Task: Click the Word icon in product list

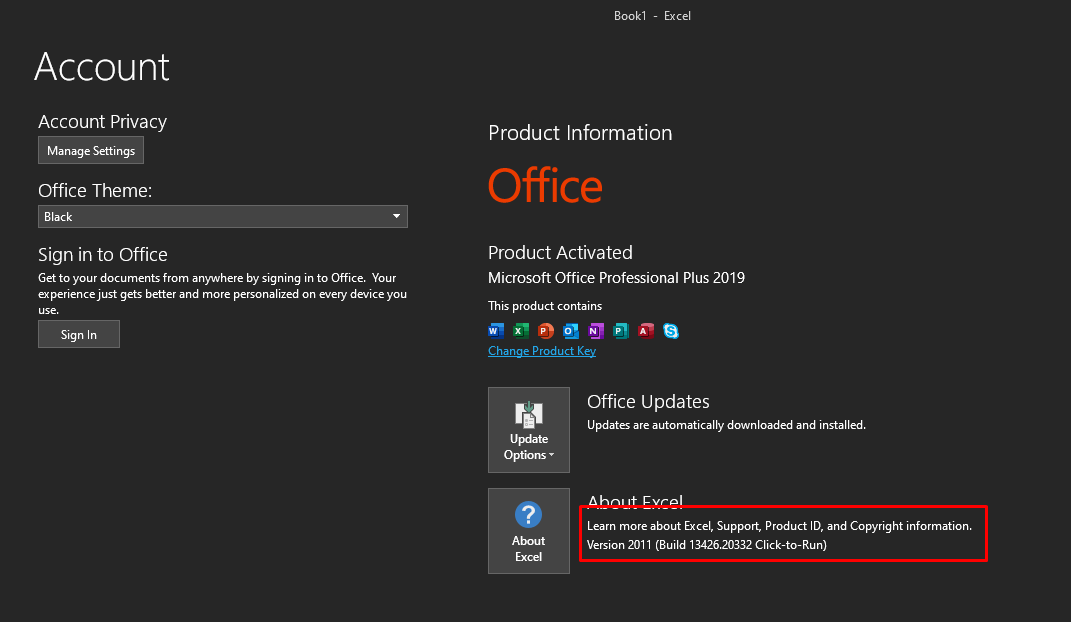Action: point(496,331)
